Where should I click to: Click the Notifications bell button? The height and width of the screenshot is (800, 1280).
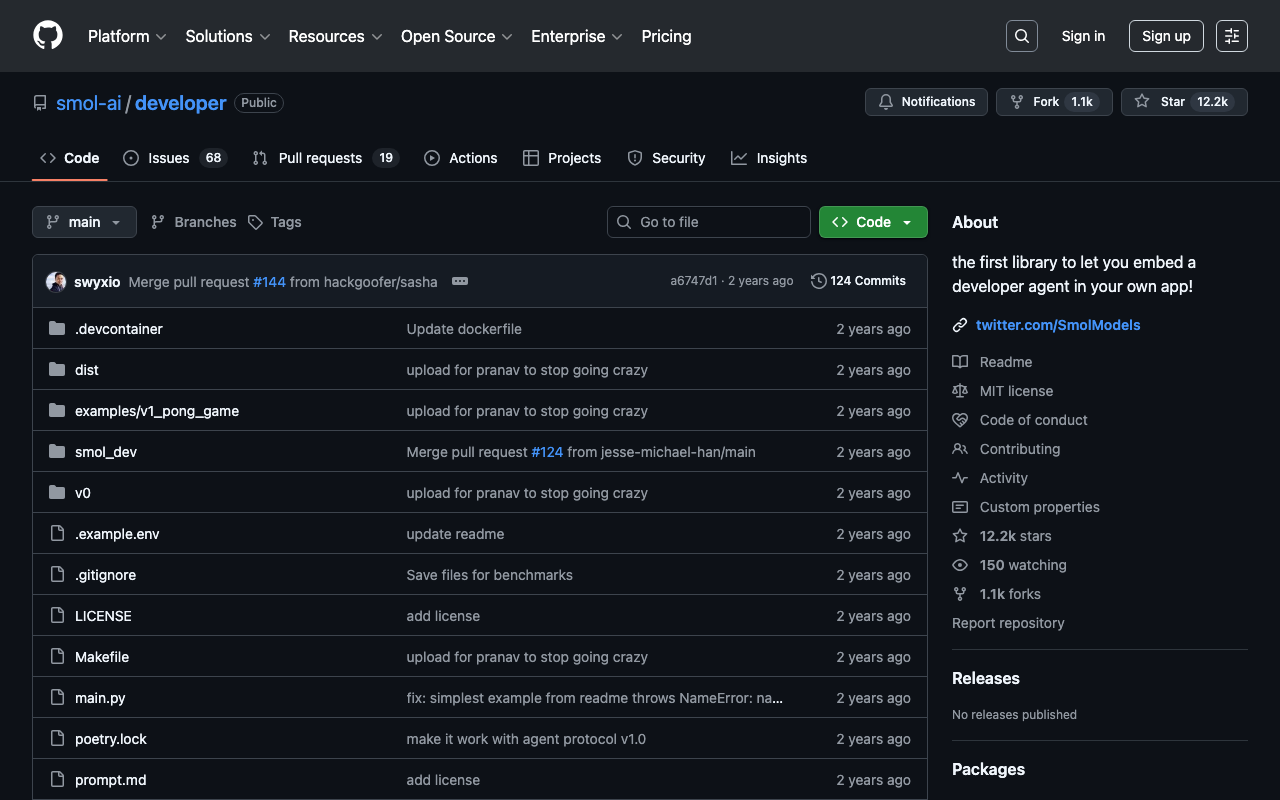(x=926, y=102)
